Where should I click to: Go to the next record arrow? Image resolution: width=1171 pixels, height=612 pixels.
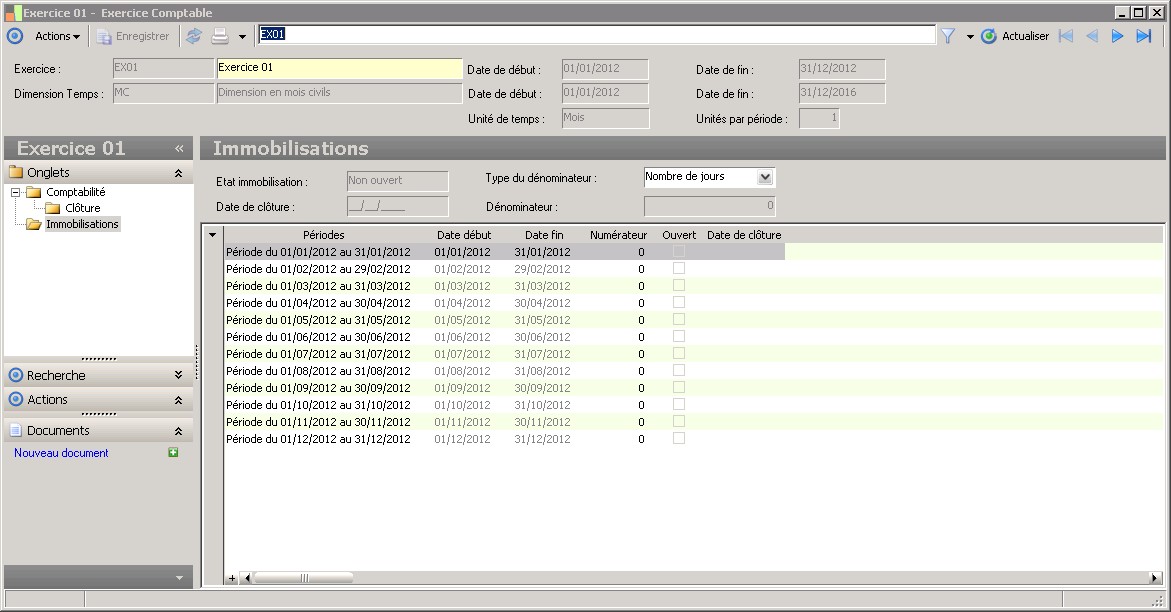pyautogui.click(x=1118, y=36)
